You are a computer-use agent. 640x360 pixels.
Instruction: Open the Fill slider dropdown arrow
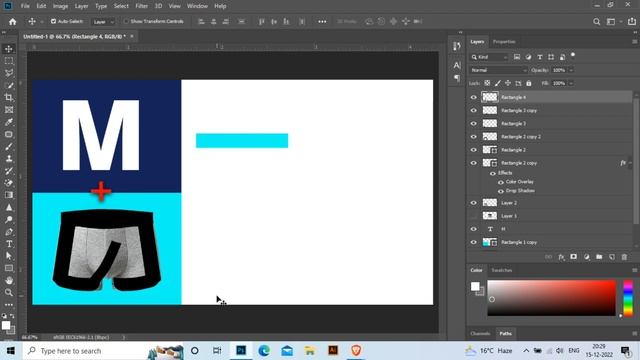pyautogui.click(x=571, y=83)
